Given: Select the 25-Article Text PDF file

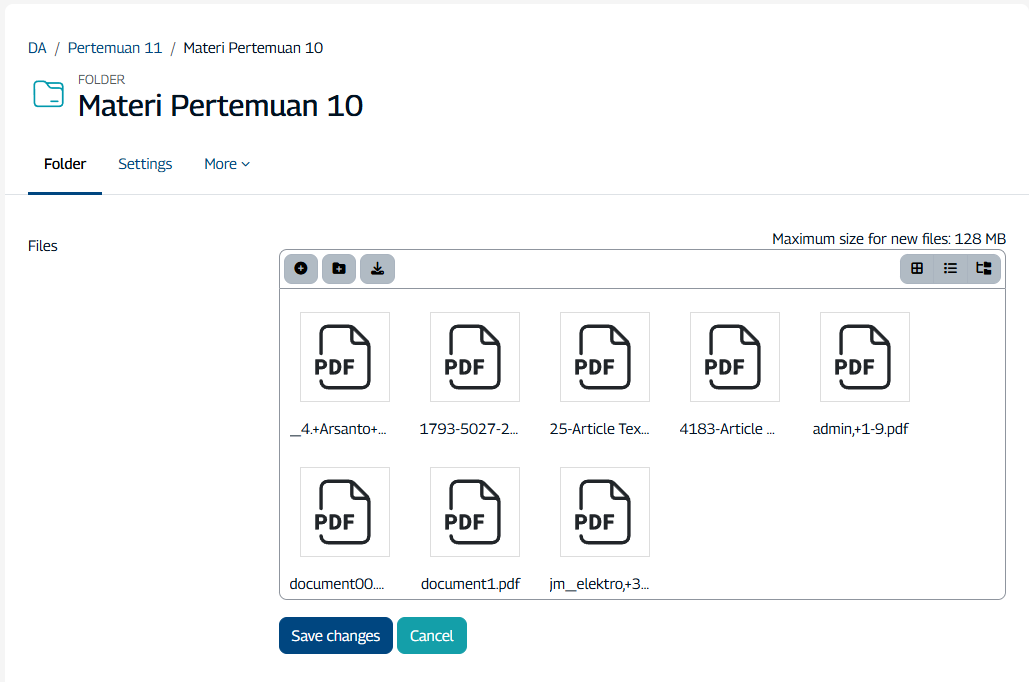Looking at the screenshot, I should [604, 357].
